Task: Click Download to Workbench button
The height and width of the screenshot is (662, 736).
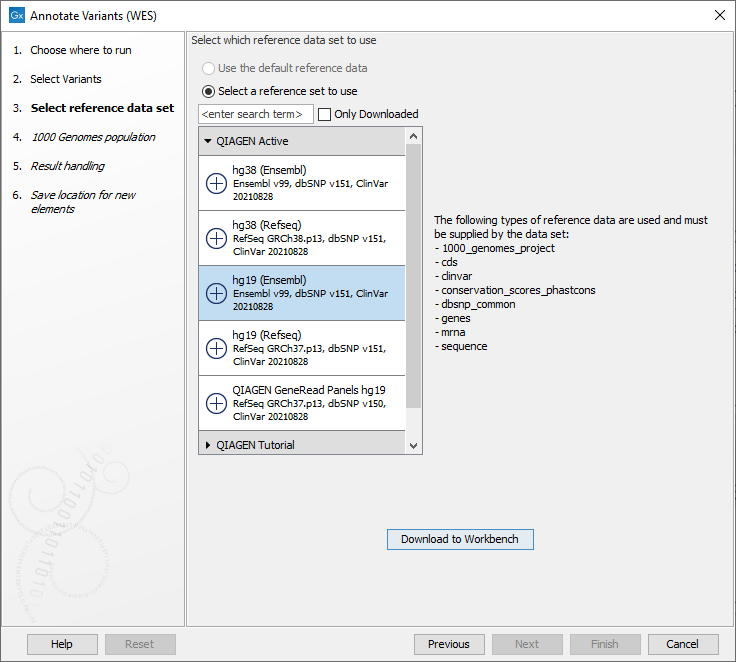Action: click(x=460, y=539)
